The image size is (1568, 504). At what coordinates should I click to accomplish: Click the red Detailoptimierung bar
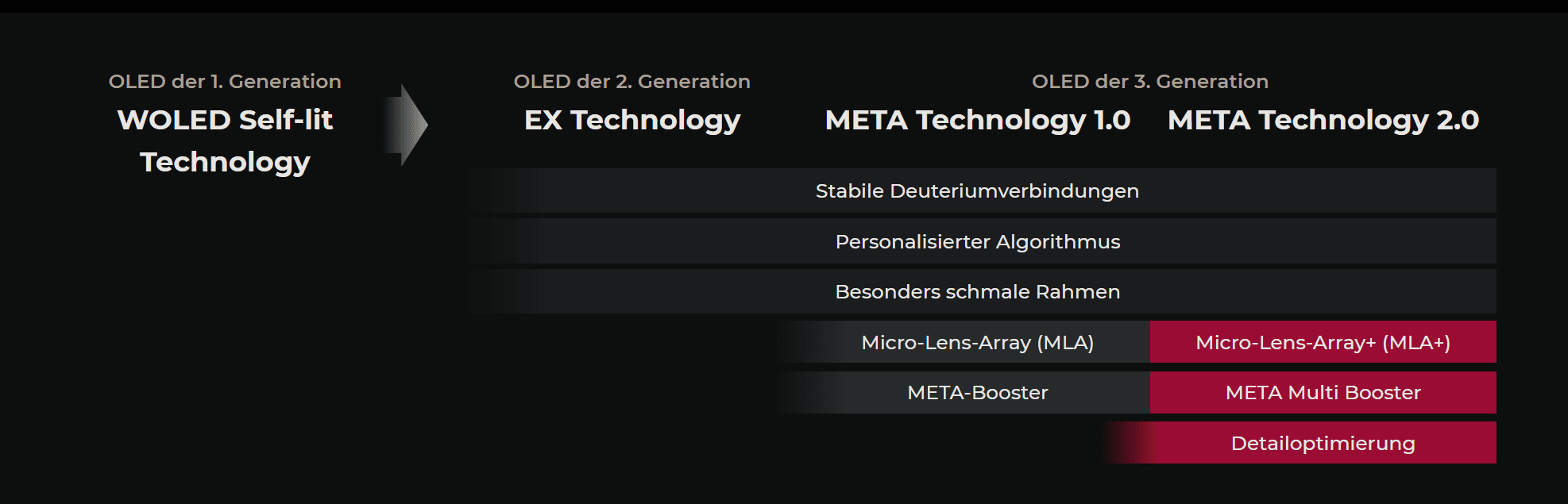[1300, 443]
